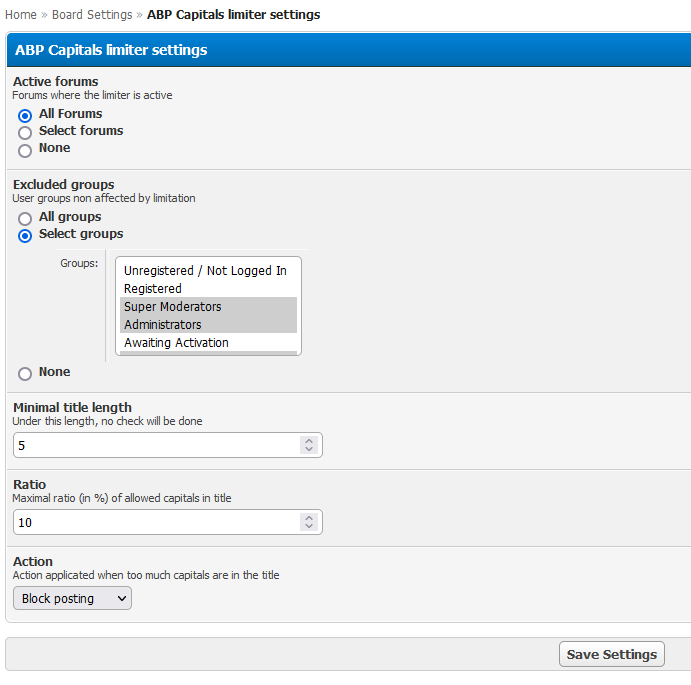Click the Save Settings button
The image size is (691, 685).
click(611, 654)
